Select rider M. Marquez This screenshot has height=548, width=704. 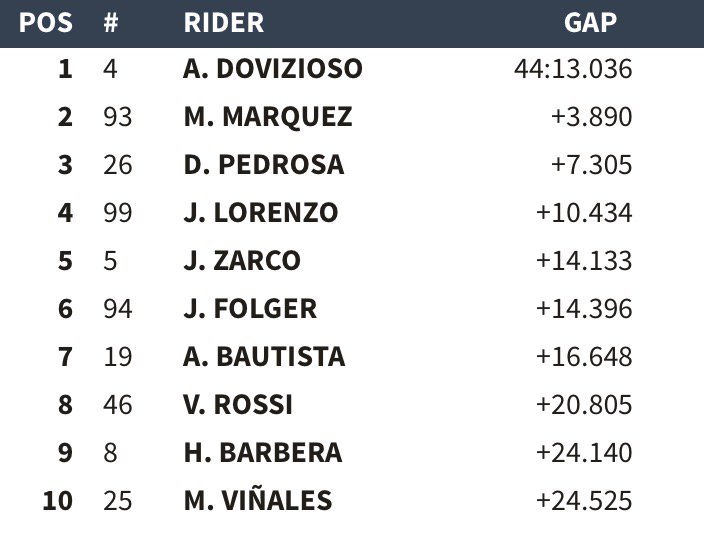(268, 117)
